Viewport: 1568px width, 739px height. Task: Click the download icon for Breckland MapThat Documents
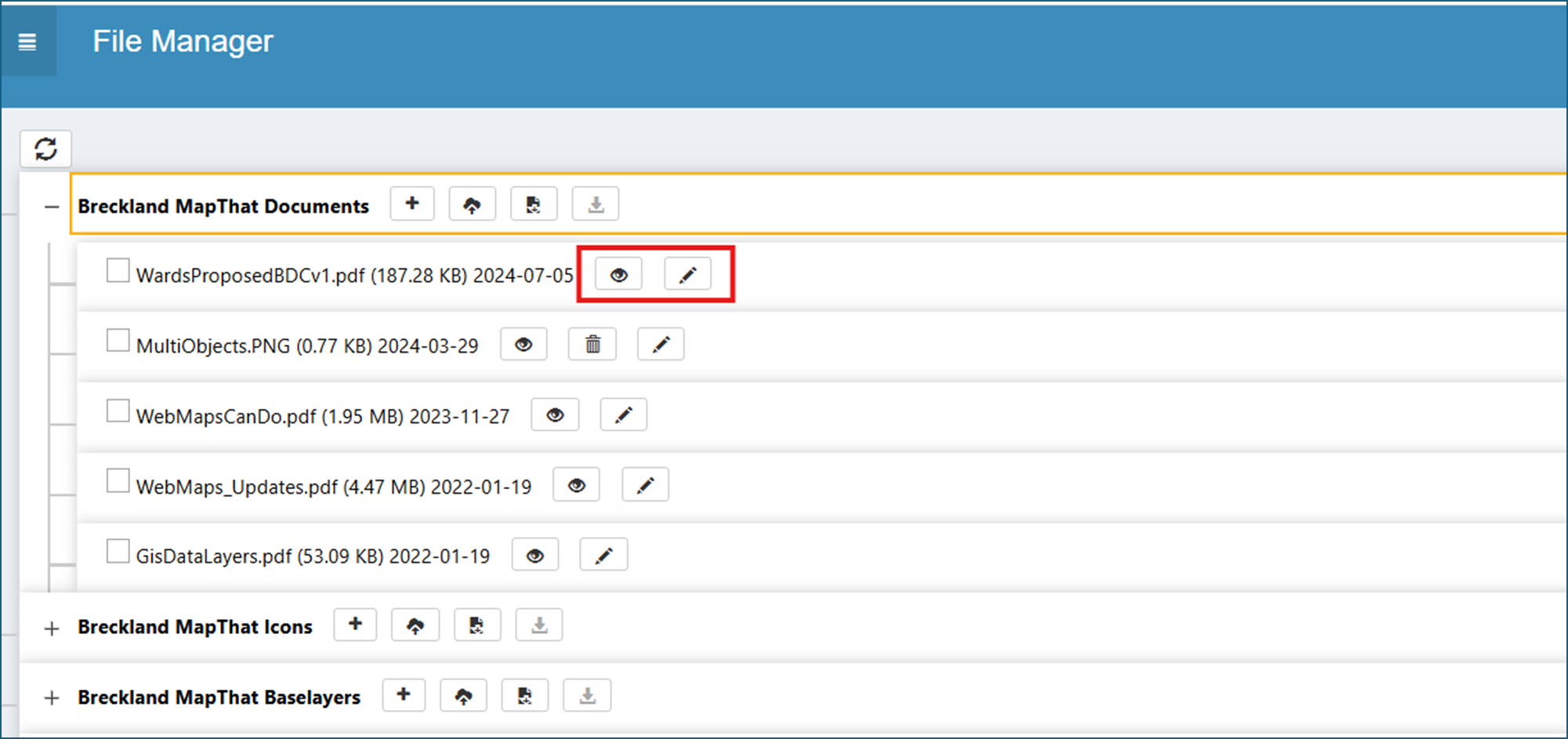pyautogui.click(x=596, y=205)
